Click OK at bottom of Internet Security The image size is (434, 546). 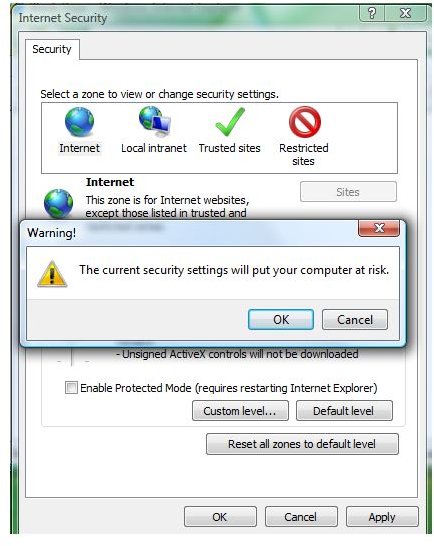point(220,517)
